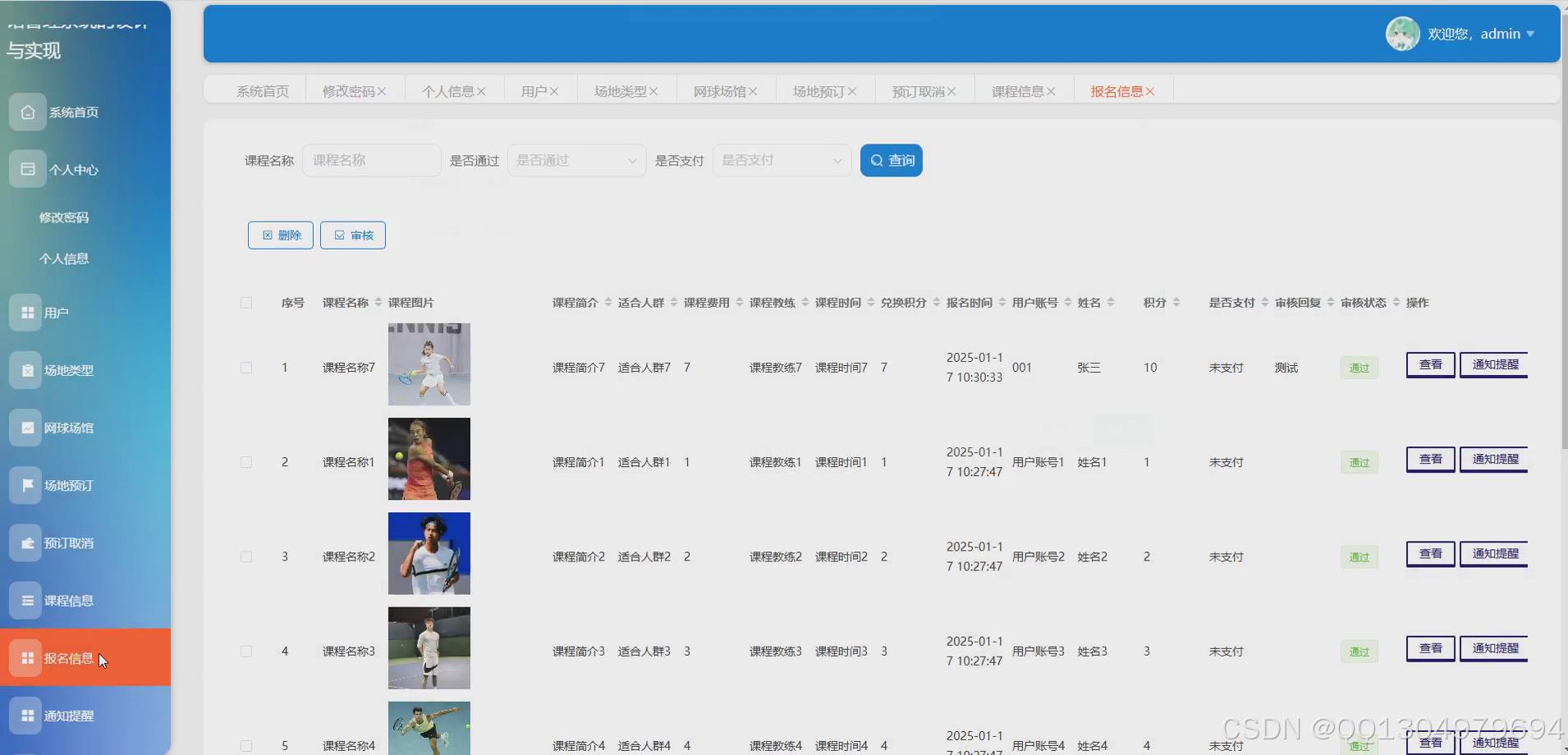This screenshot has width=1568, height=755.
Task: Check the row for 课程名称7
Action: (246, 368)
